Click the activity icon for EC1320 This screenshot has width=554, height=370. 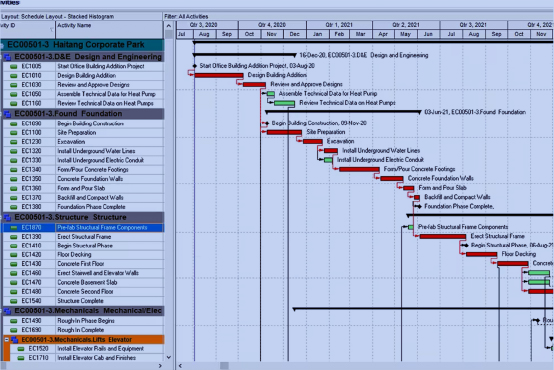tap(13, 151)
